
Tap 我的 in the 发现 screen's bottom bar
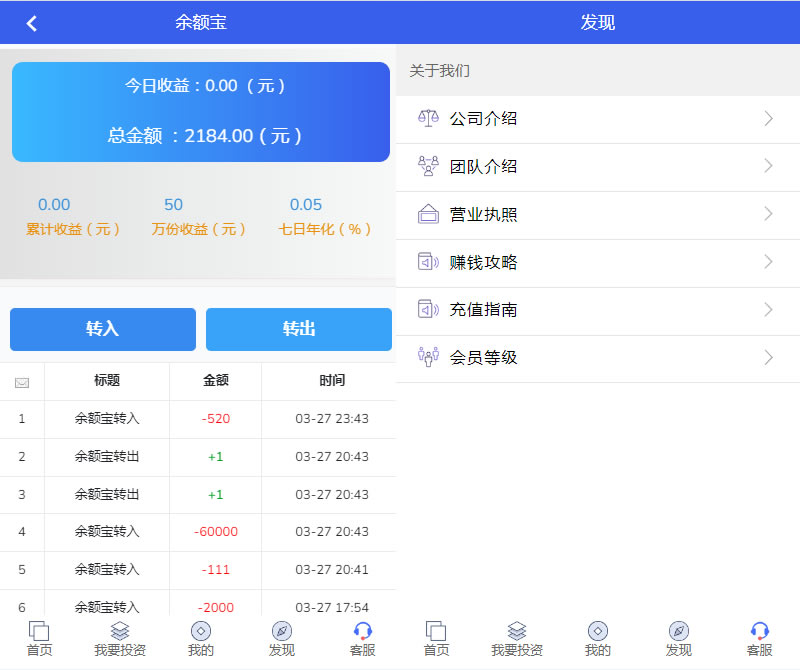[597, 638]
